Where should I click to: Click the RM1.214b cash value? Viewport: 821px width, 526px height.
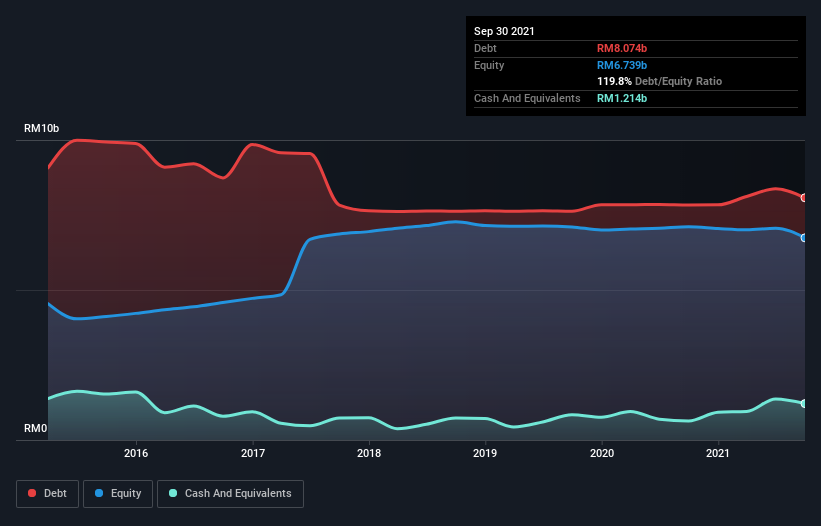pyautogui.click(x=622, y=98)
